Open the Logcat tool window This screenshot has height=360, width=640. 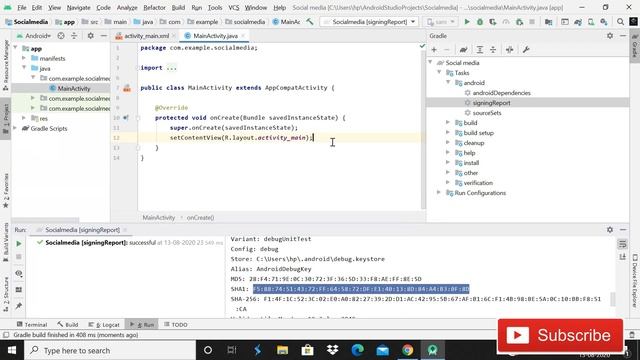(104, 325)
